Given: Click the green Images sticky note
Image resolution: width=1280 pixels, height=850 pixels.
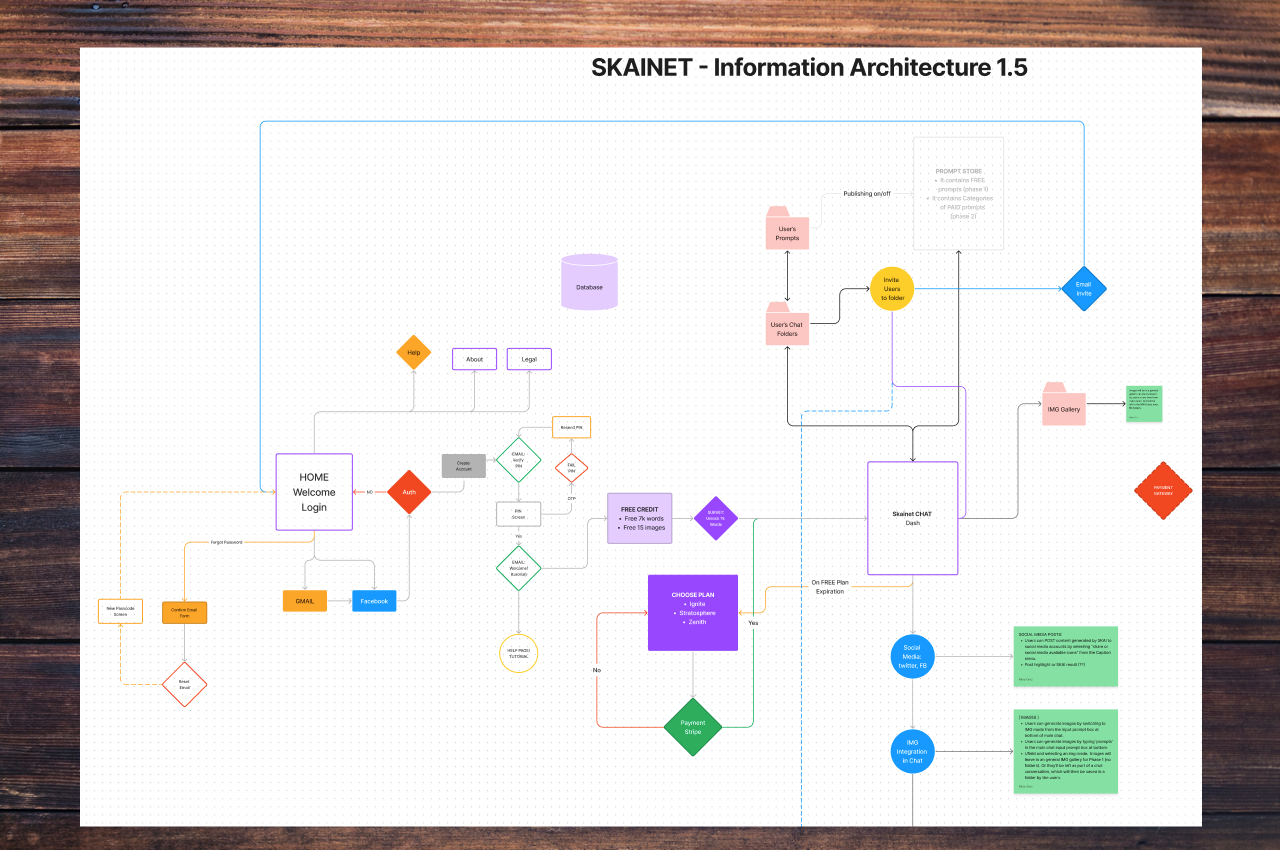Looking at the screenshot, I should tap(1065, 752).
